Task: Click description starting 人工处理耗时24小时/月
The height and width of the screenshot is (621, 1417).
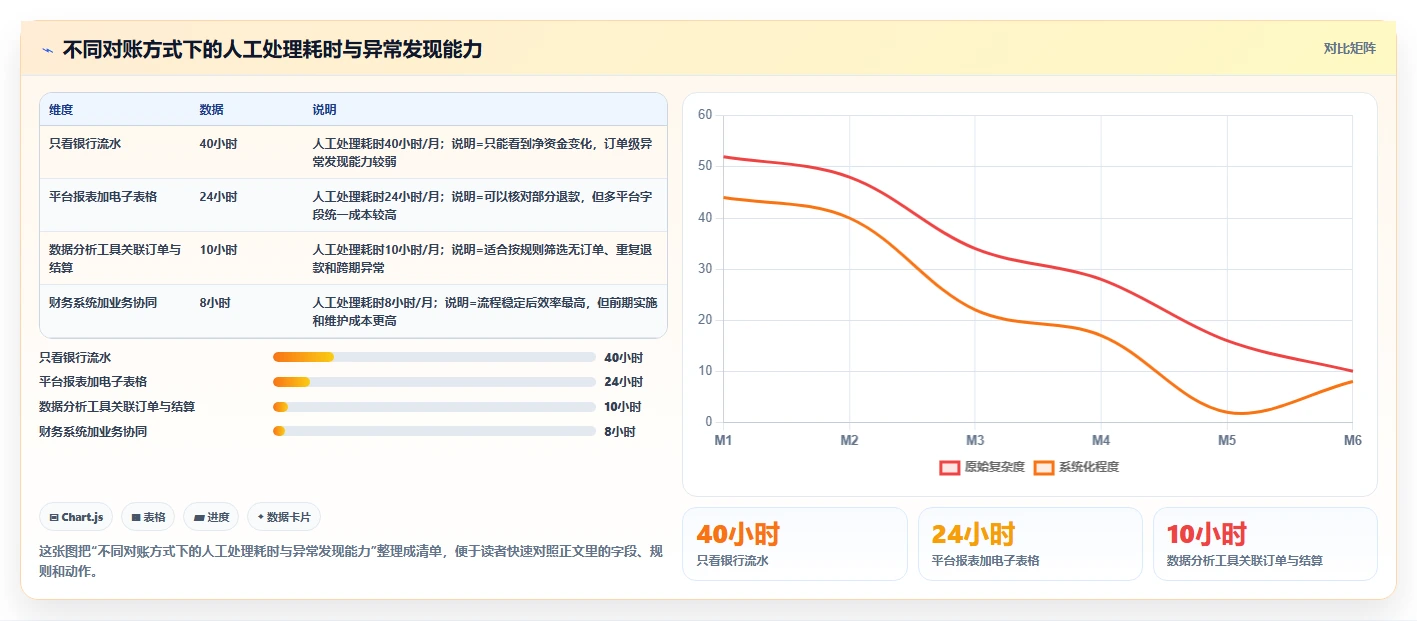Action: click(484, 205)
